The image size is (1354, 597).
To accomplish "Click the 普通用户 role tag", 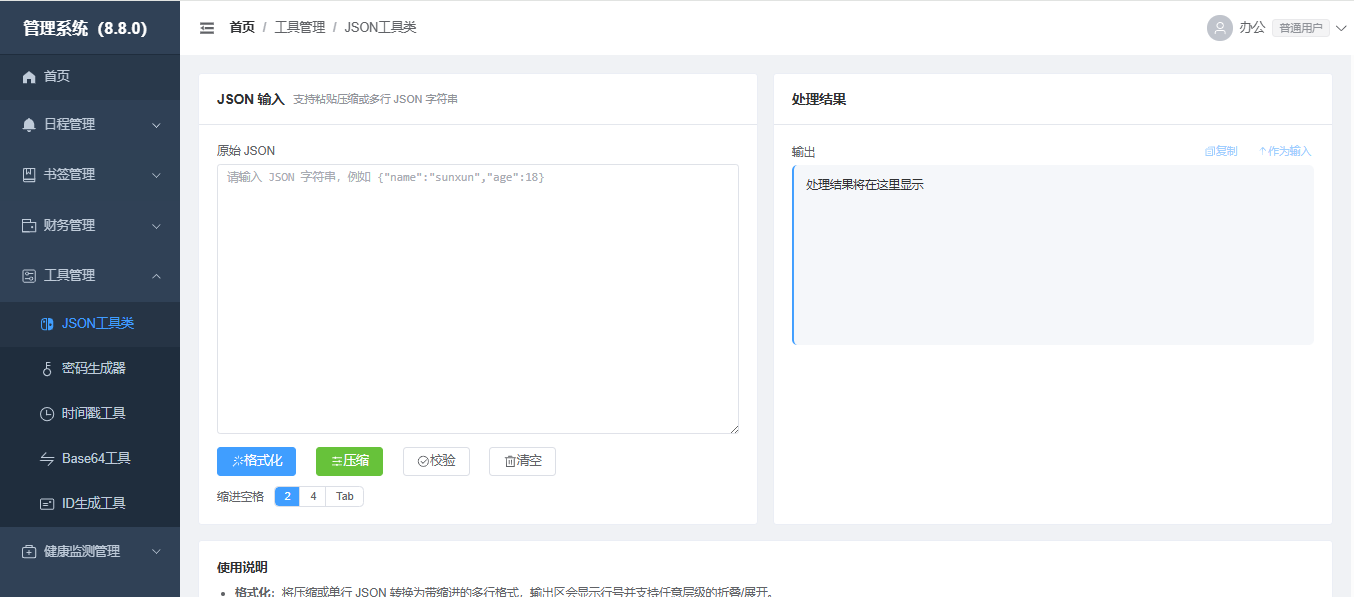I will (x=1301, y=28).
